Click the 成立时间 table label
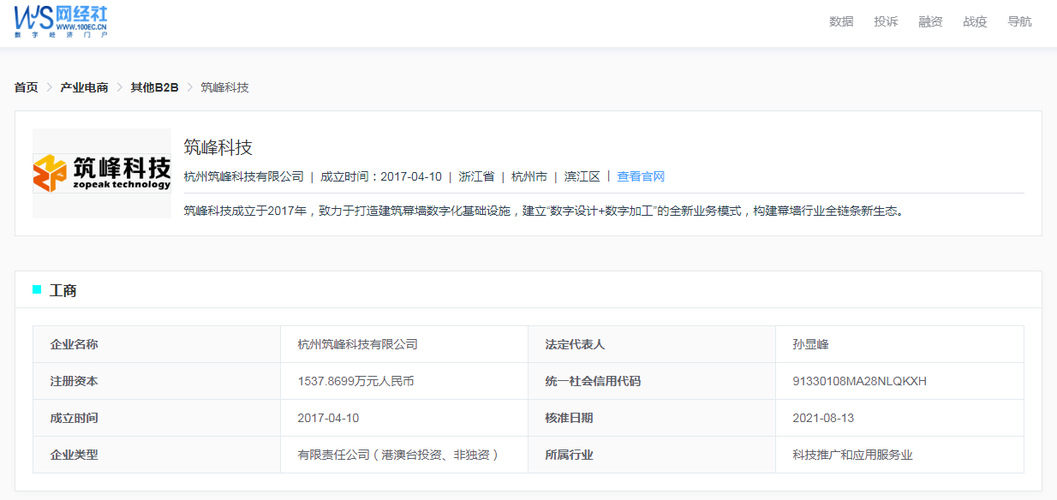Viewport: 1057px width, 500px height. 156,418
